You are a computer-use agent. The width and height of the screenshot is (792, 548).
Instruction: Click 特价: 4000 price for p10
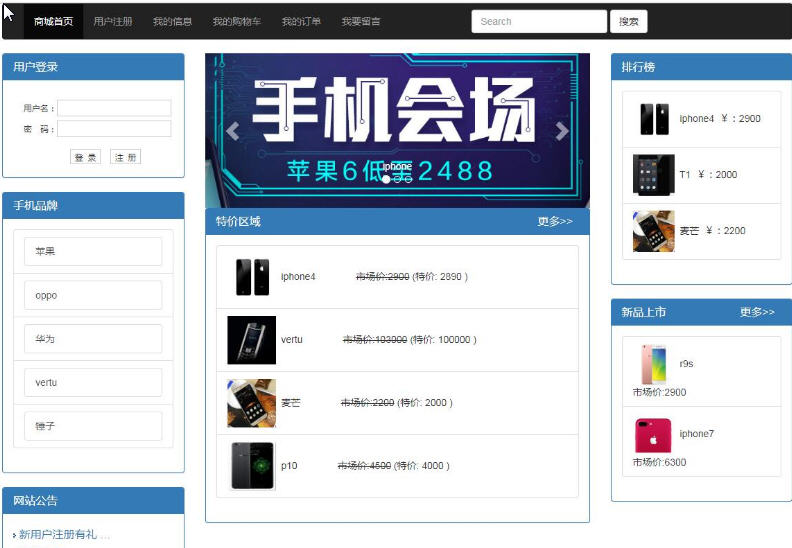pyautogui.click(x=421, y=466)
